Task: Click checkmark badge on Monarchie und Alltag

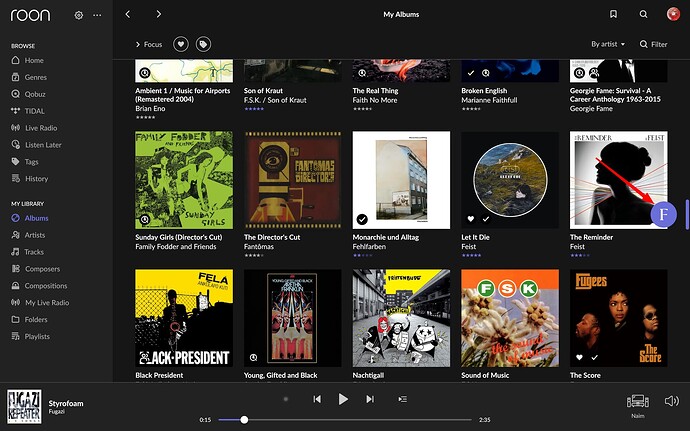Action: [362, 219]
